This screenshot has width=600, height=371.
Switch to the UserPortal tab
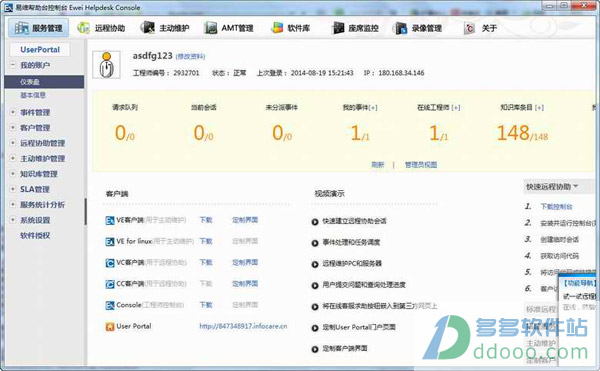(x=40, y=49)
